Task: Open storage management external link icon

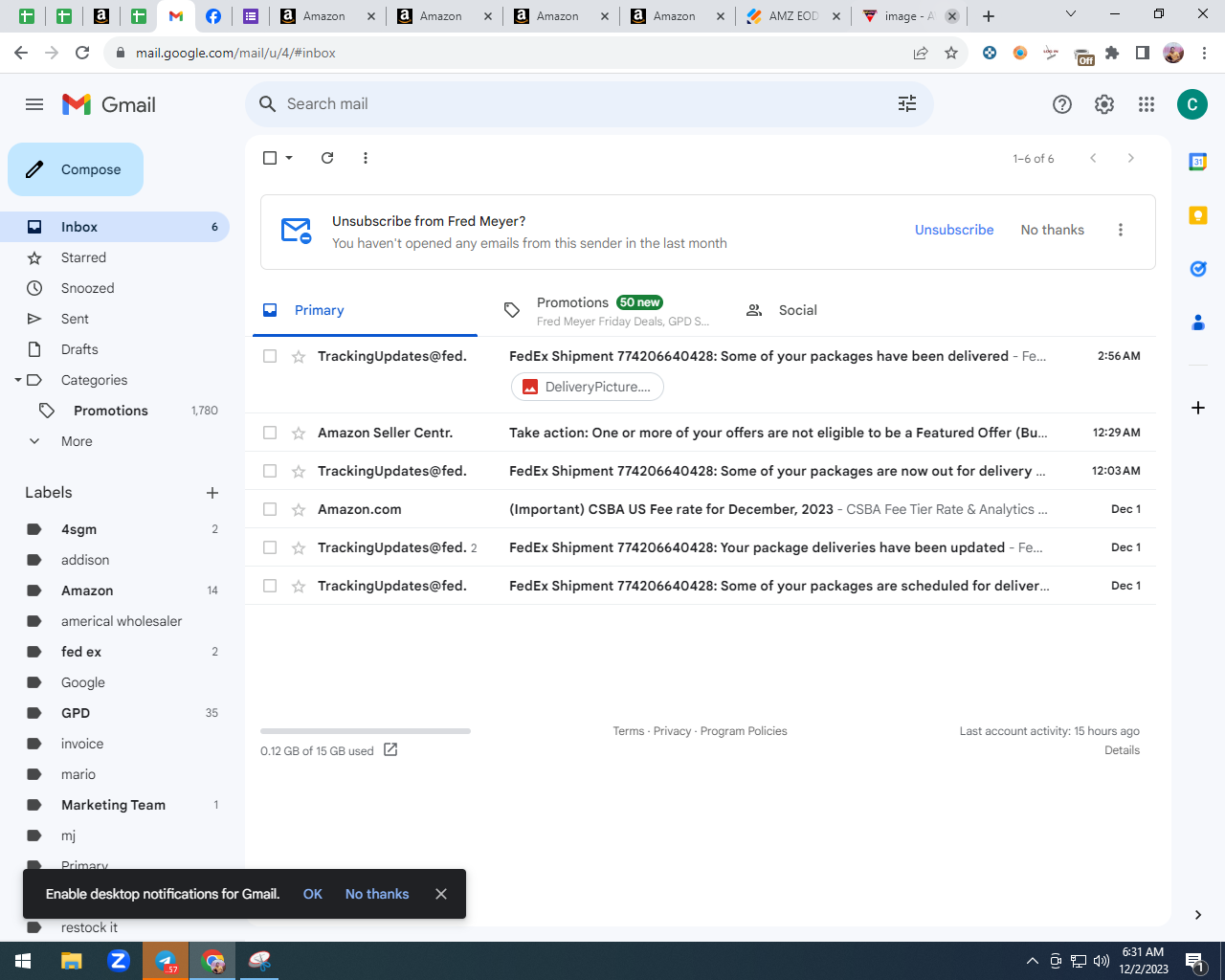Action: pyautogui.click(x=390, y=749)
